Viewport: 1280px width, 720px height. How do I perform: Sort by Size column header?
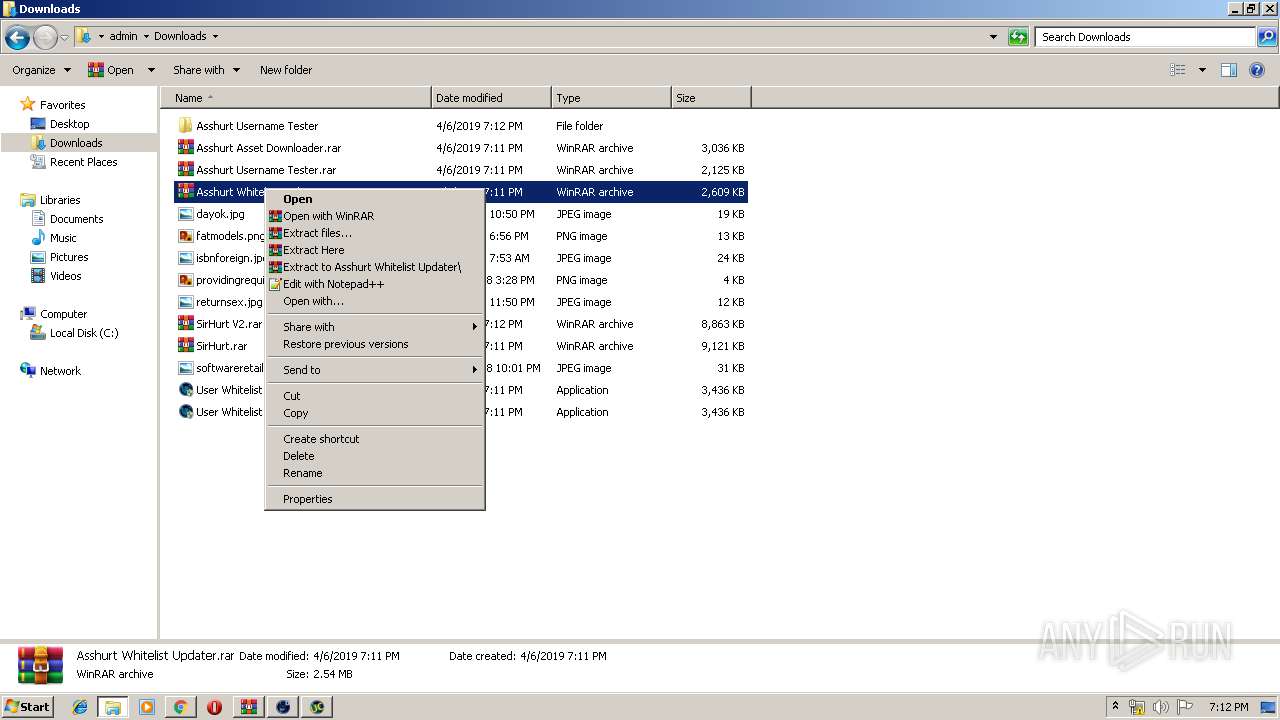[711, 98]
